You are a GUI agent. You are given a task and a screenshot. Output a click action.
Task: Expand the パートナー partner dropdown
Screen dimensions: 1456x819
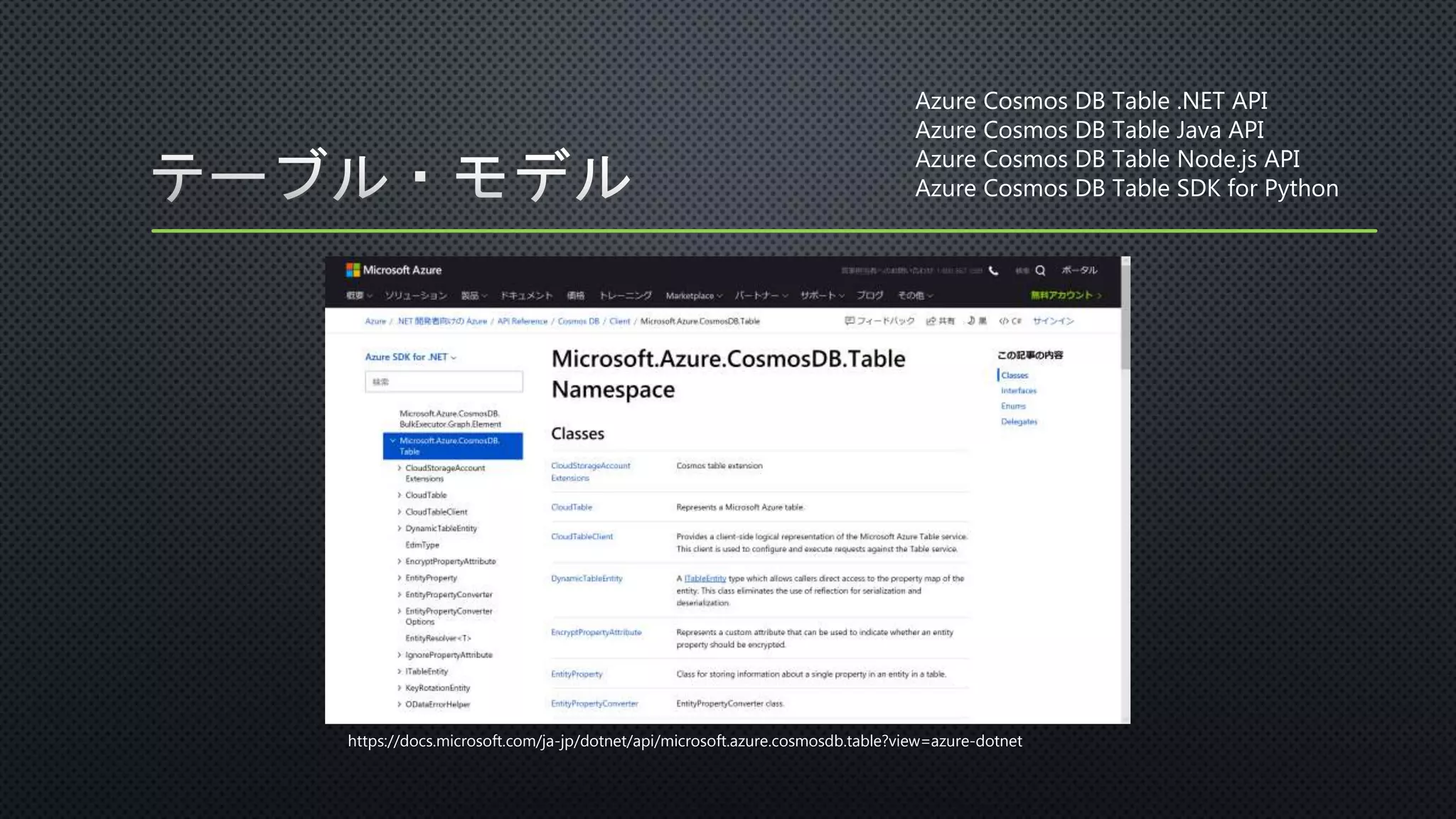pyautogui.click(x=761, y=295)
